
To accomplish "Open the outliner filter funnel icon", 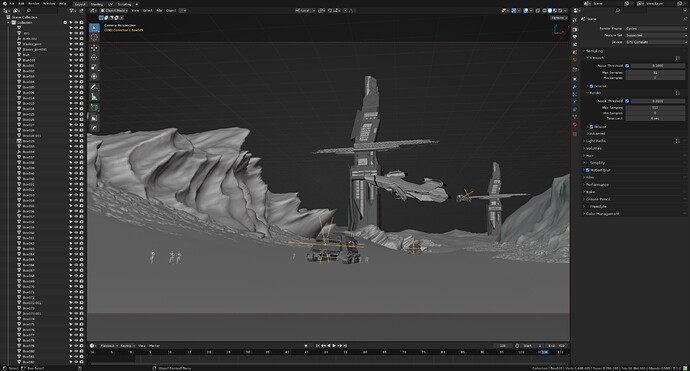I will coord(72,11).
